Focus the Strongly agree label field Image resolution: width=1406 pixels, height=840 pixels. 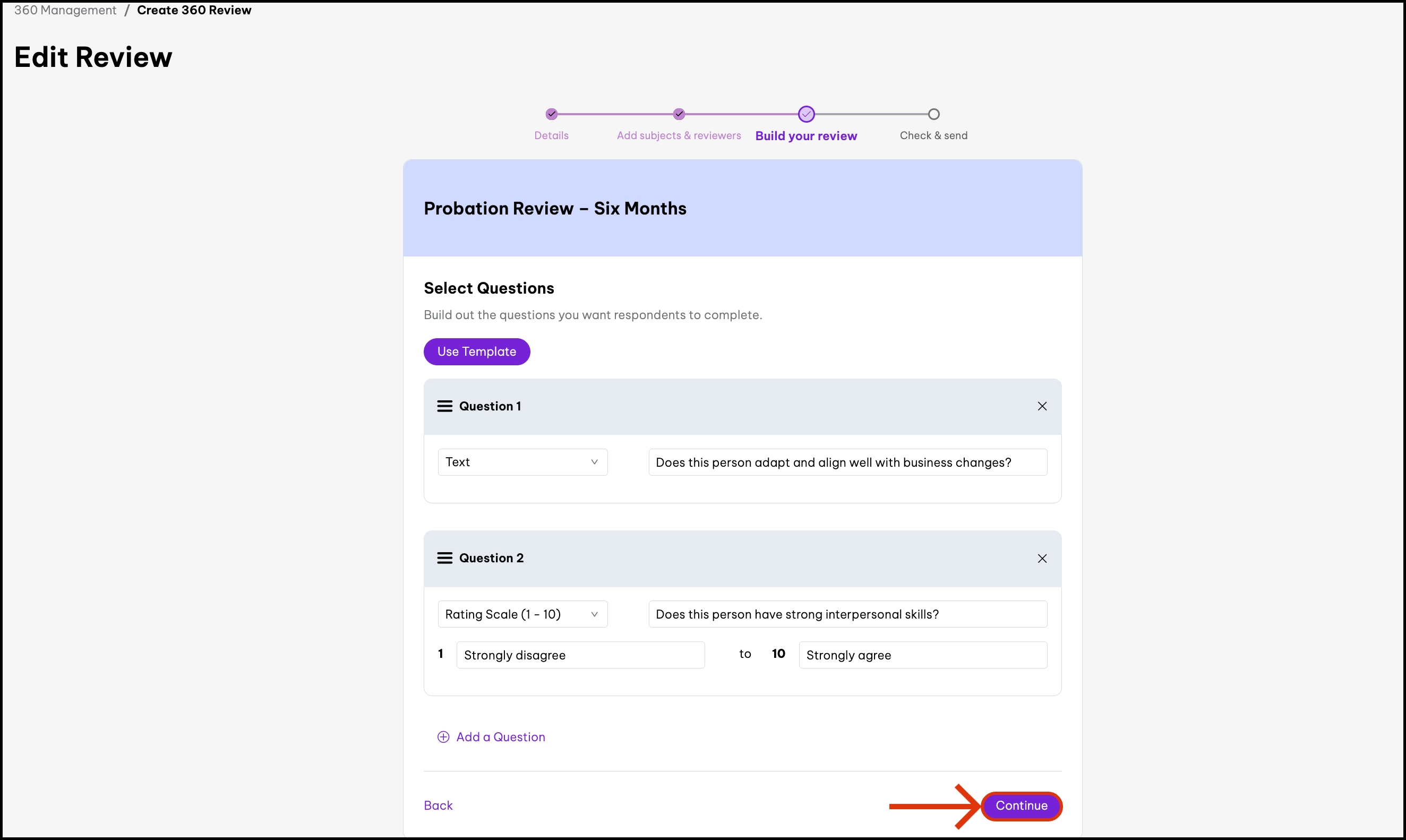[923, 655]
